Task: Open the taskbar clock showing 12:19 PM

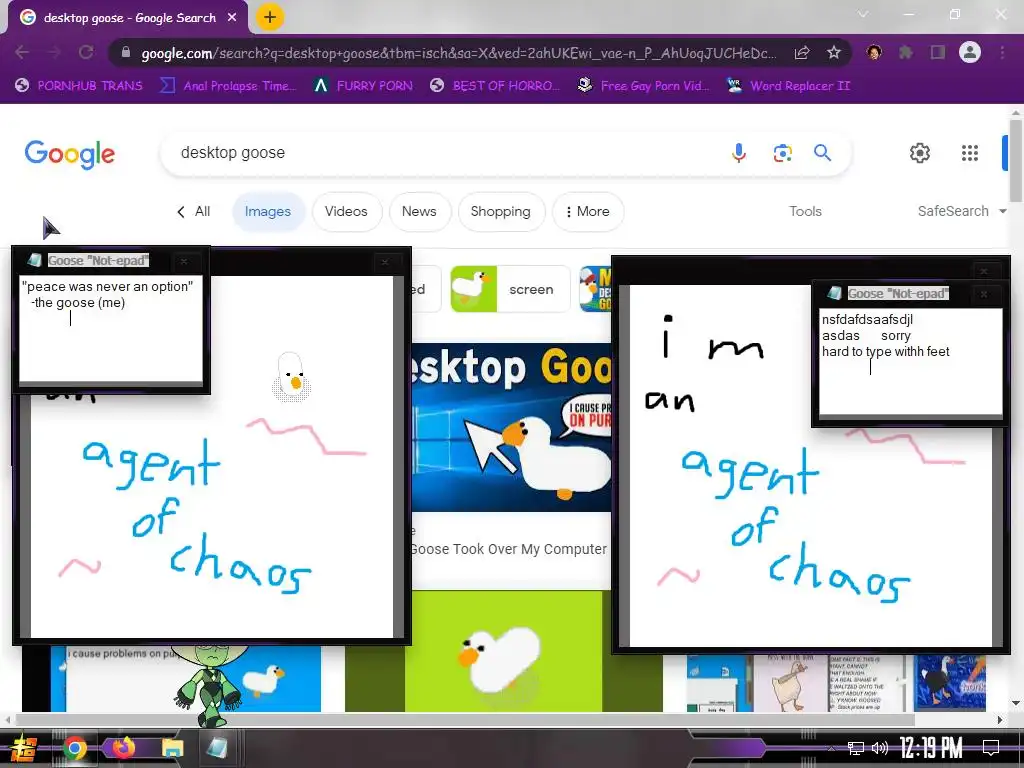Action: click(x=931, y=748)
